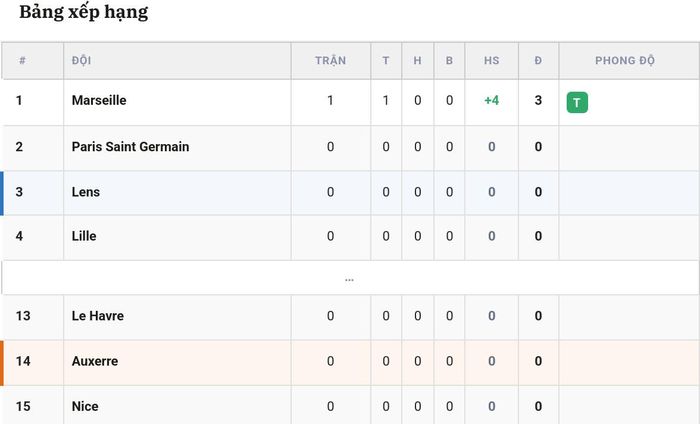Click Marseille's +4 goal difference value
This screenshot has height=424, width=700.
coord(492,100)
